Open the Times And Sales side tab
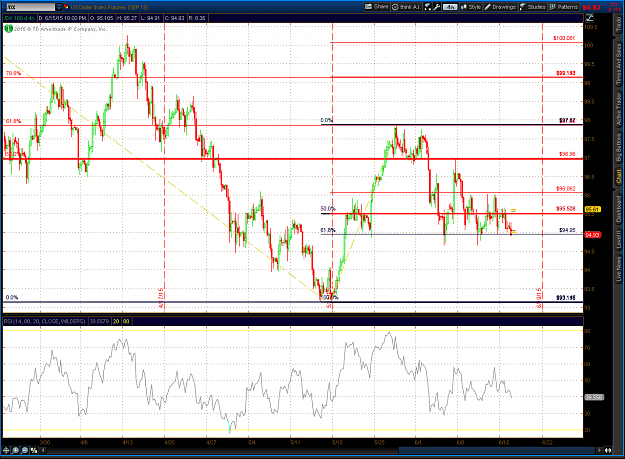 [619, 64]
